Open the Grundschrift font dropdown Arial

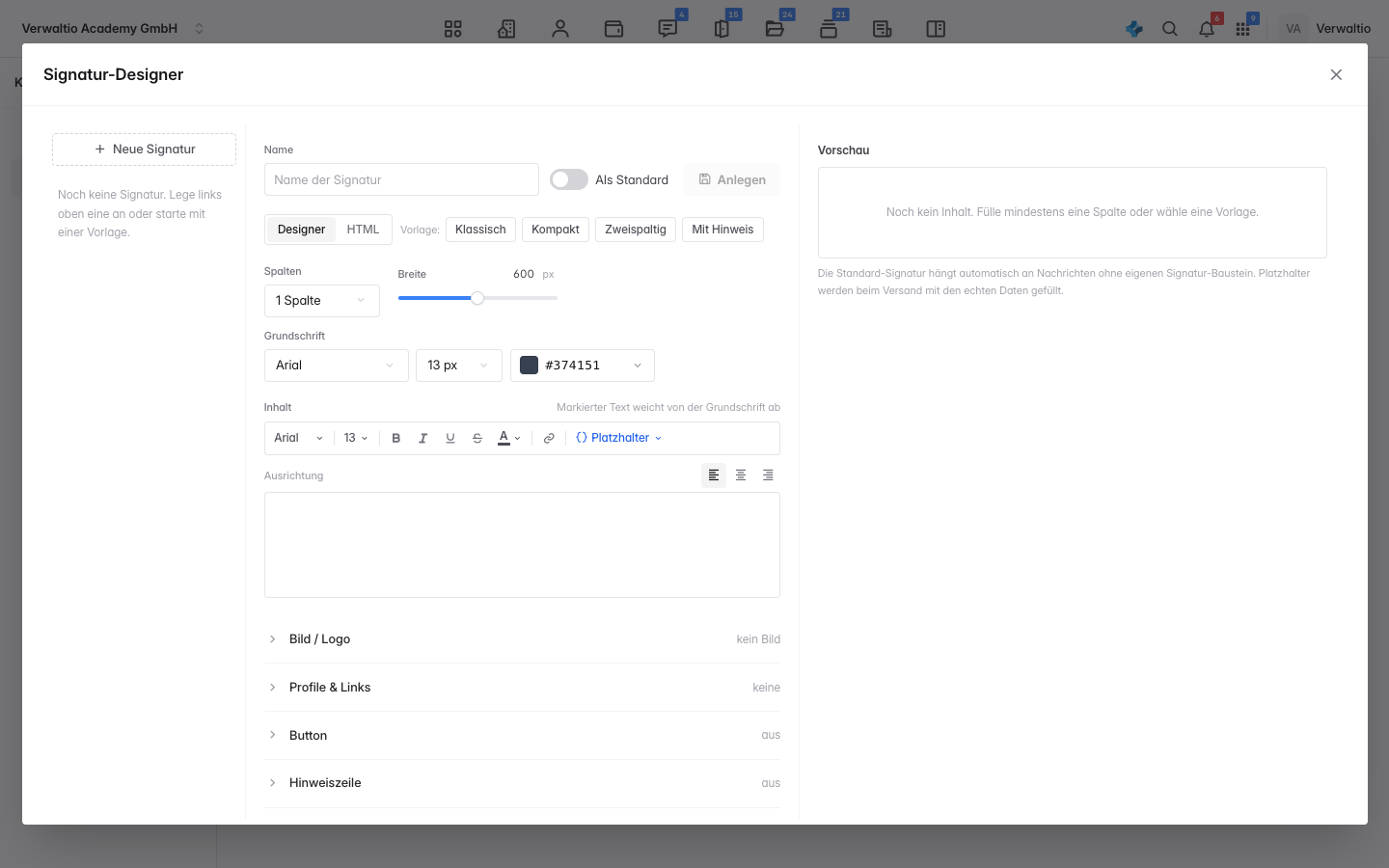pos(337,366)
